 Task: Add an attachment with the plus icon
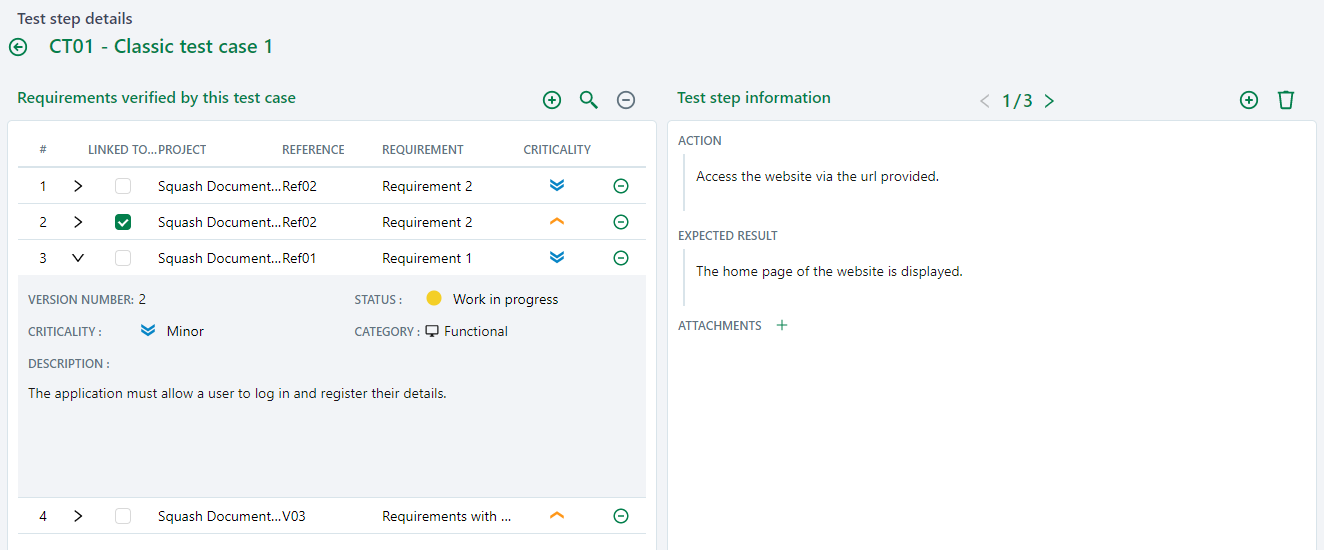click(782, 325)
